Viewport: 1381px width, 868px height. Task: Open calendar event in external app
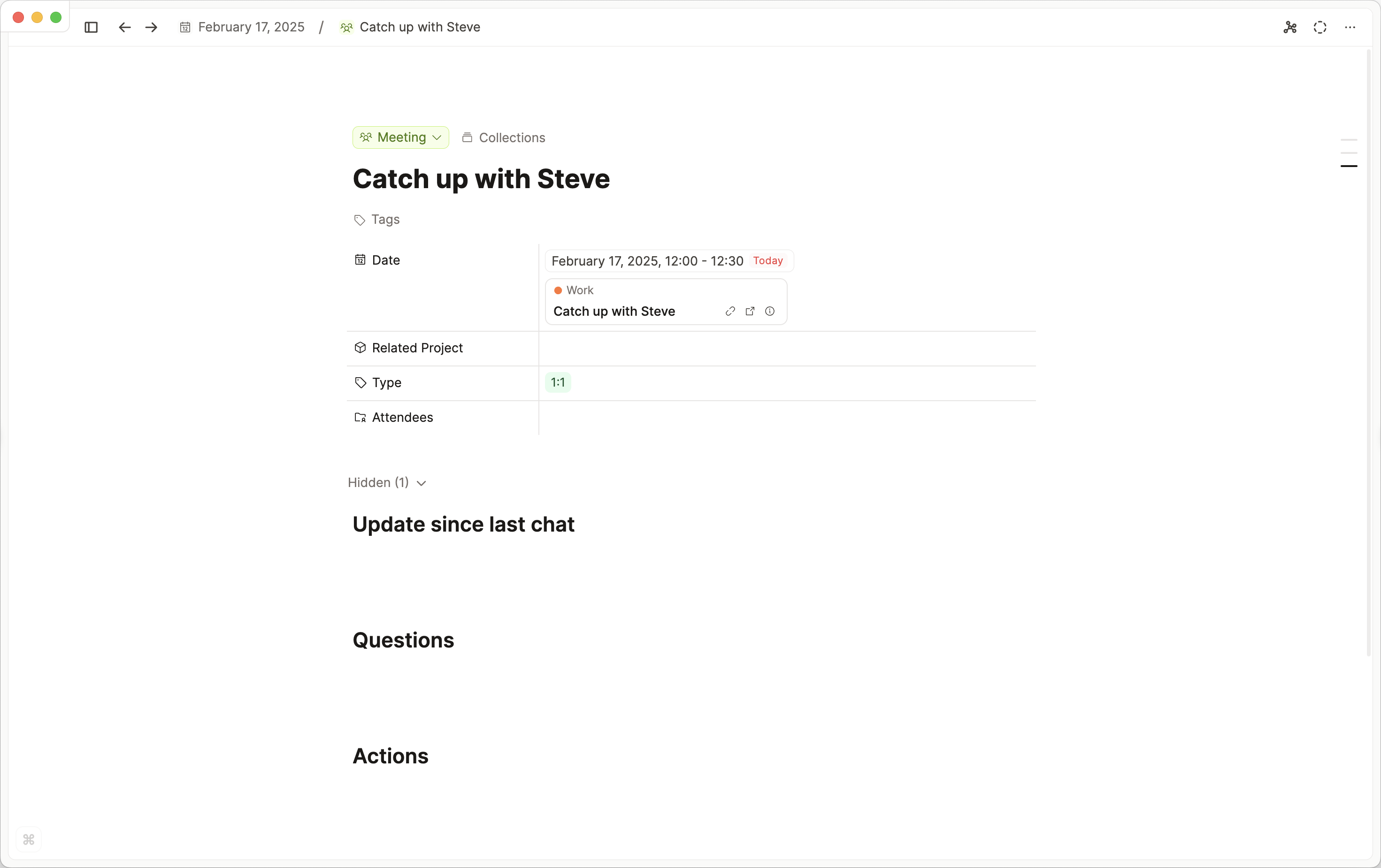pyautogui.click(x=750, y=312)
